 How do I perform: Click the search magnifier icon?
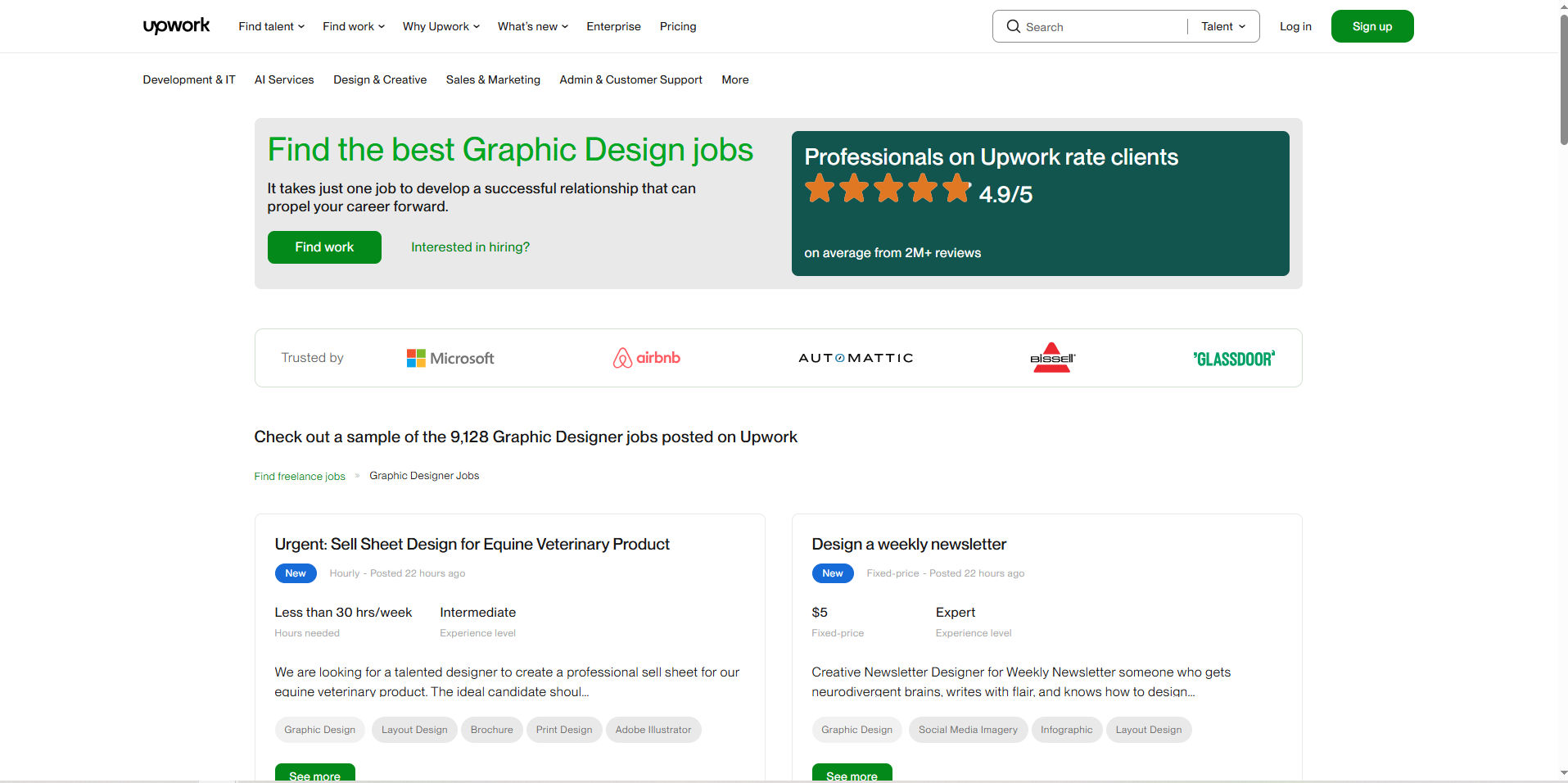(1014, 26)
